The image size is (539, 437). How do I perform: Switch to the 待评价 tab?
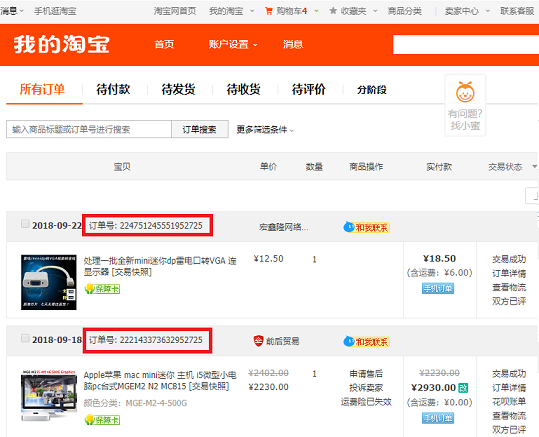point(308,89)
